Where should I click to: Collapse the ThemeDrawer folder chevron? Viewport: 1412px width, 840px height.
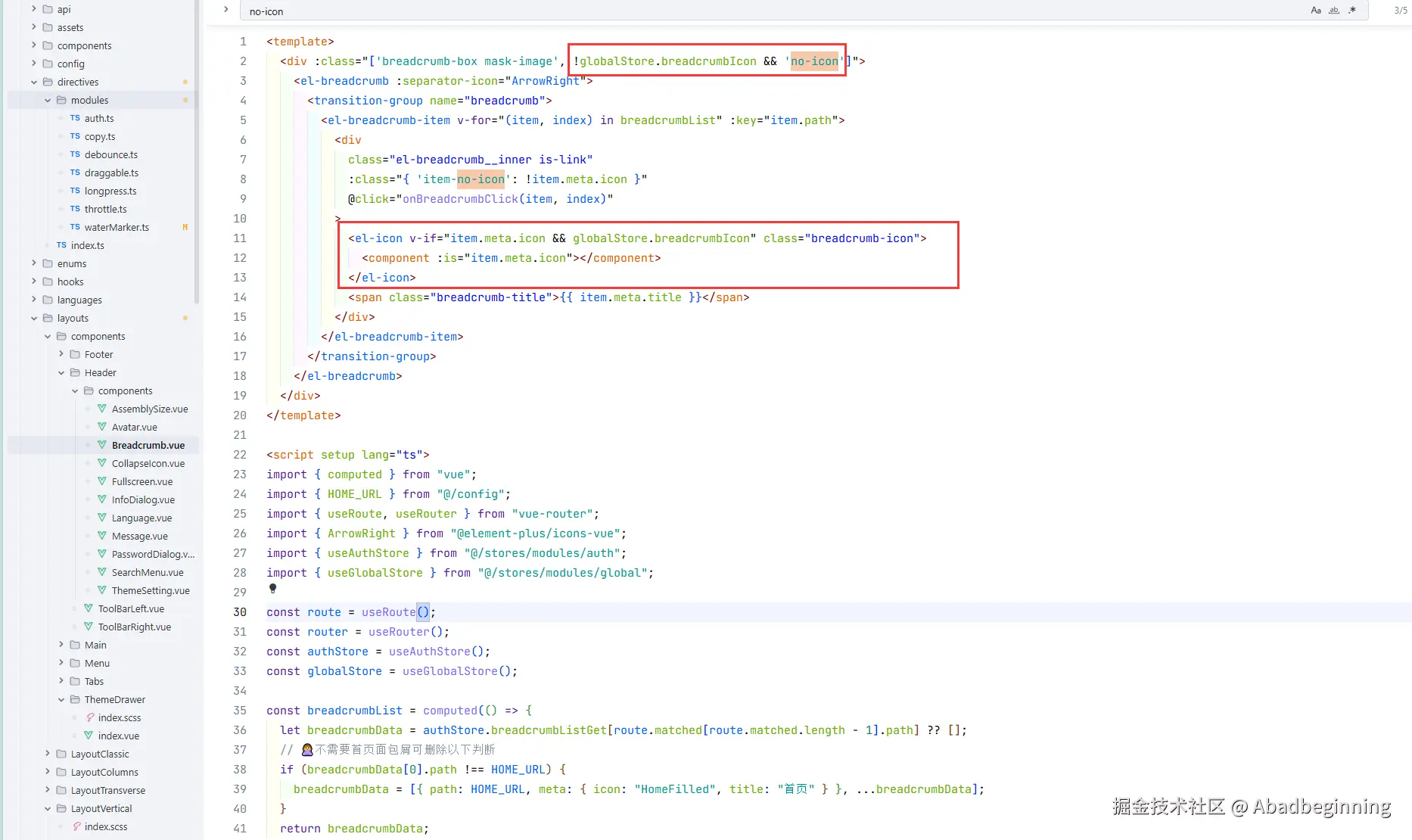coord(61,699)
